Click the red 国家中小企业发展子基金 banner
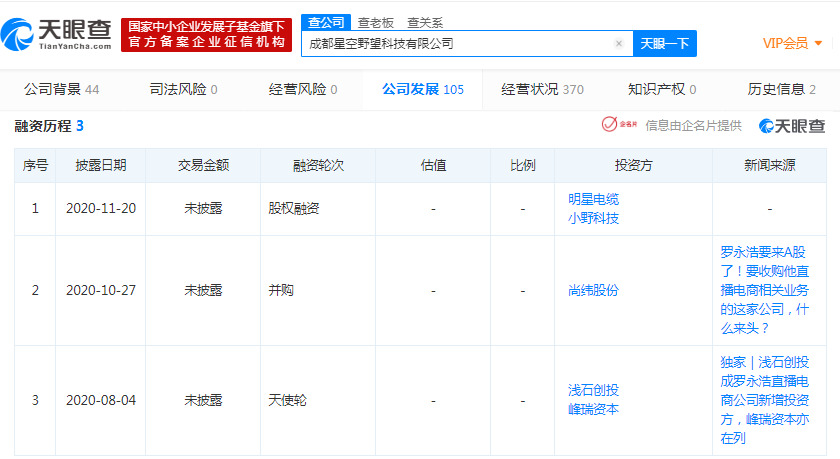This screenshot has width=840, height=459. click(x=206, y=35)
